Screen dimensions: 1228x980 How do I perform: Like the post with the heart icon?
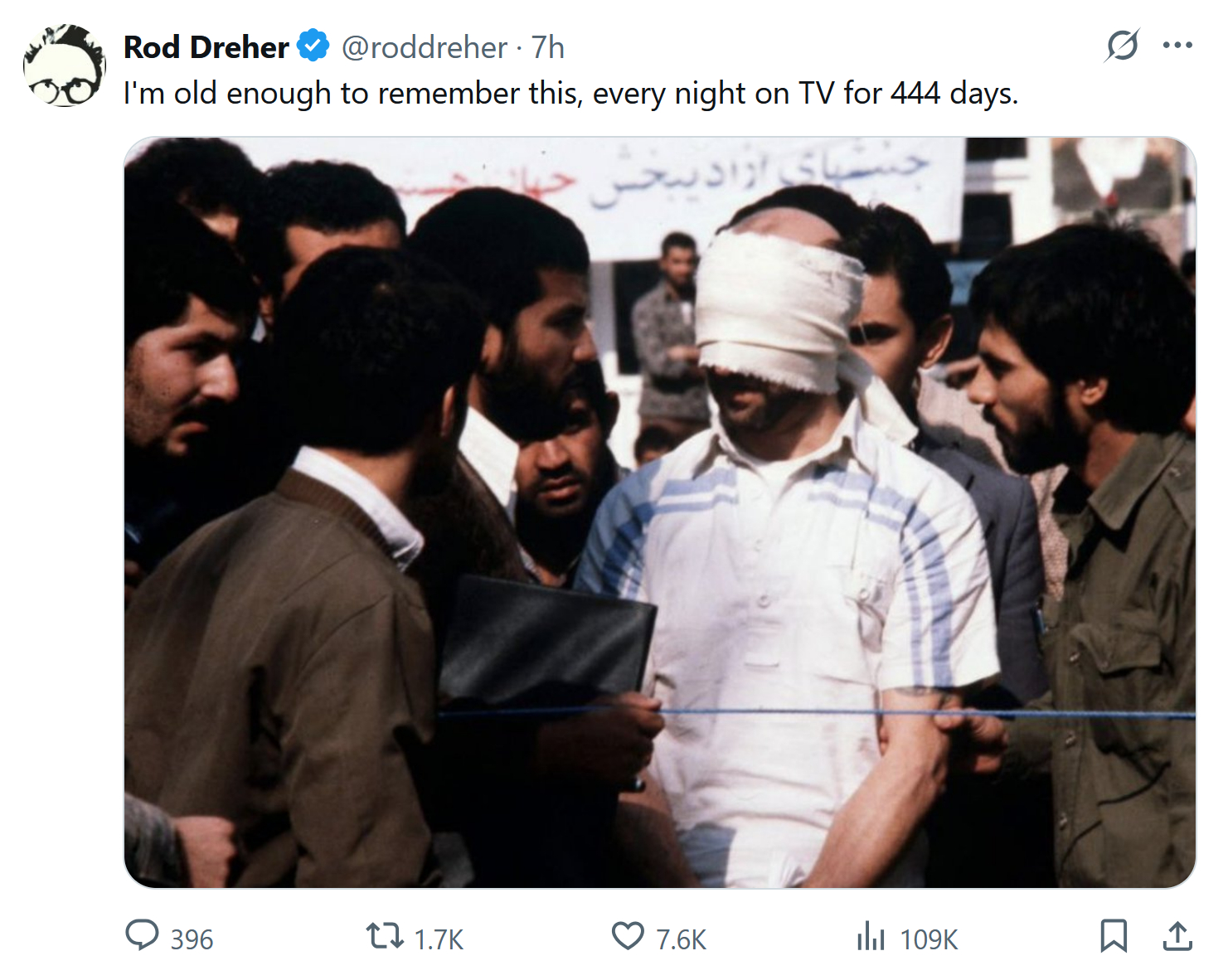(x=628, y=937)
